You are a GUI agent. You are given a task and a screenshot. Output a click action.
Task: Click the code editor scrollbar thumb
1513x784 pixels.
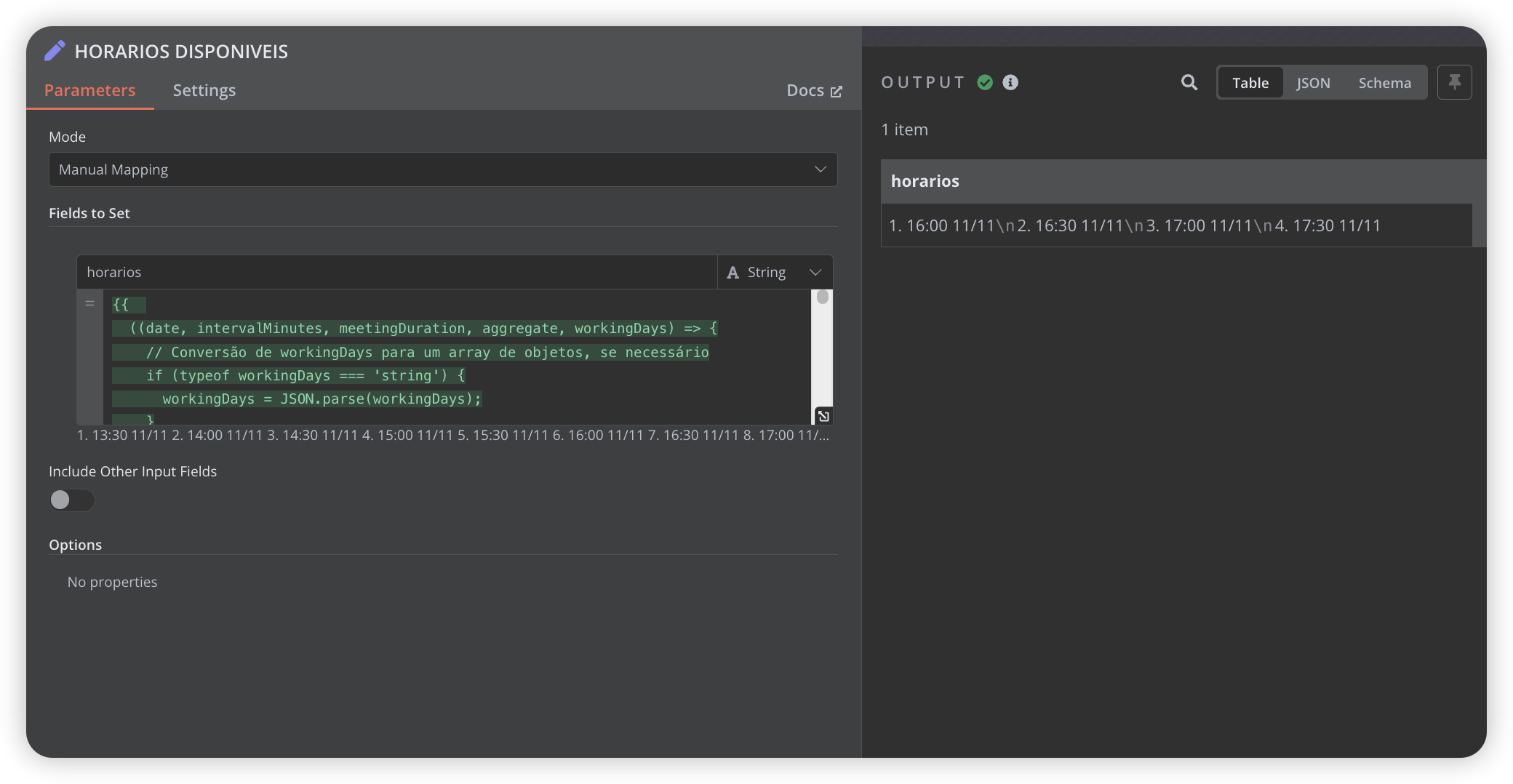click(823, 297)
